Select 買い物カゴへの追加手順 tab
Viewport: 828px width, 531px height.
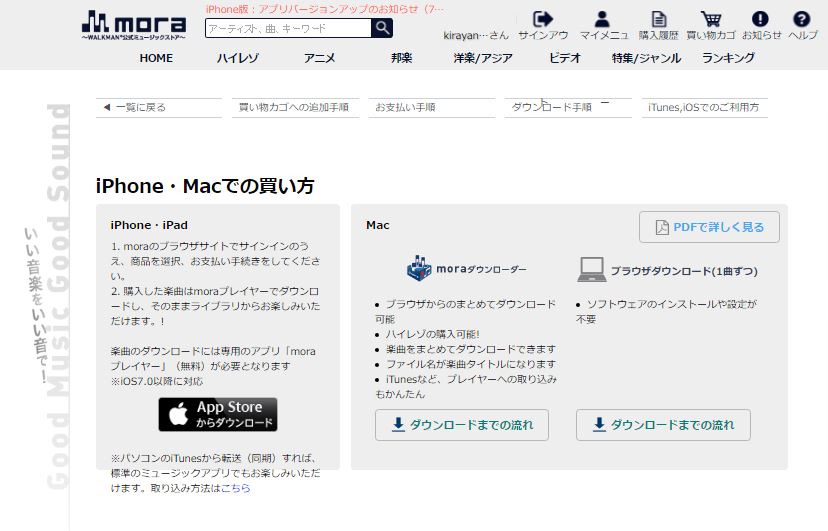[295, 107]
